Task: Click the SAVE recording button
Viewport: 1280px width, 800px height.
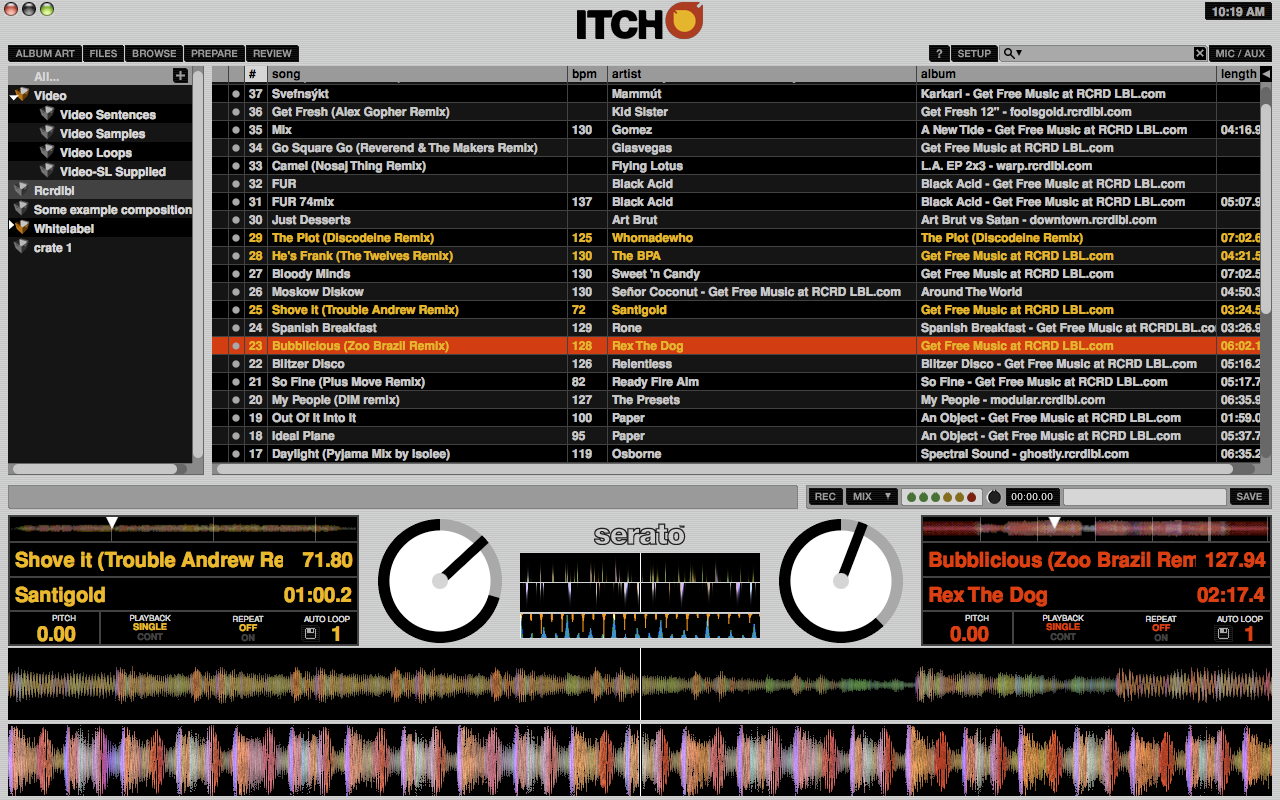Action: click(x=1249, y=497)
